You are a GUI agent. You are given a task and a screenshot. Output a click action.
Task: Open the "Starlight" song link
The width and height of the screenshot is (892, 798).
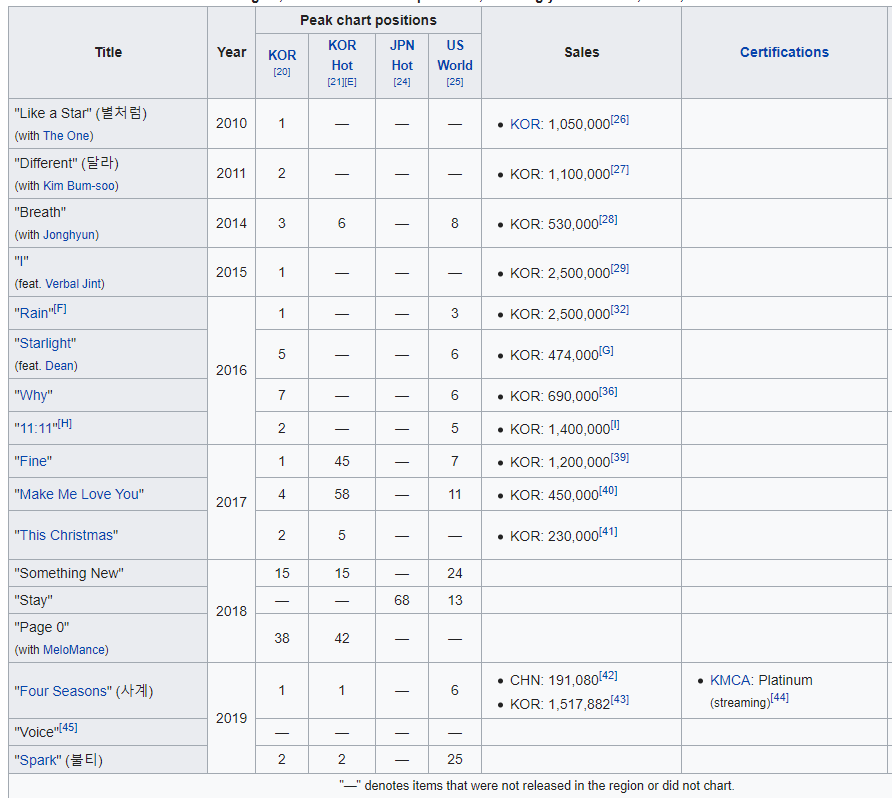click(45, 344)
